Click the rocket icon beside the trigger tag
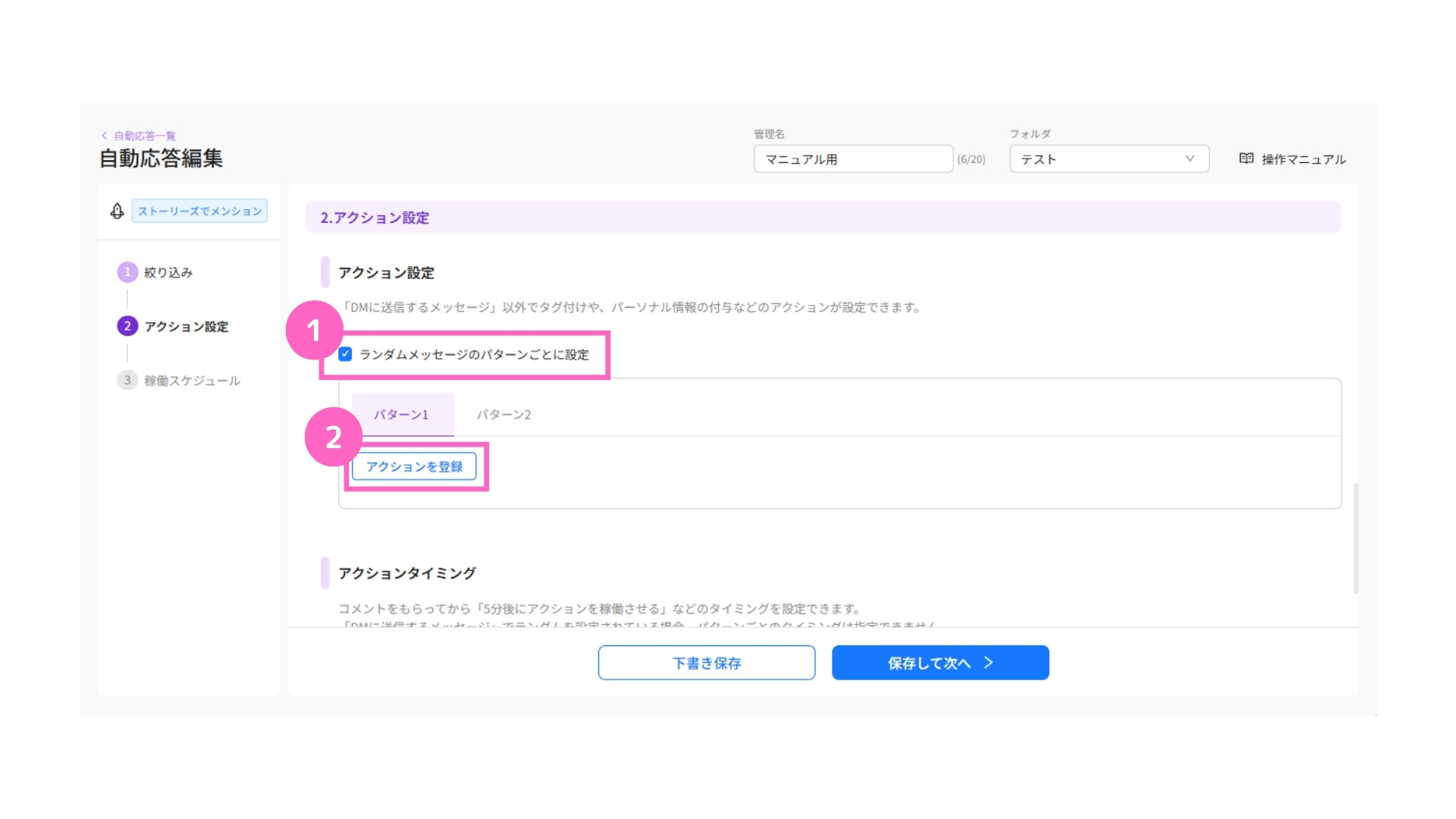 [x=117, y=211]
